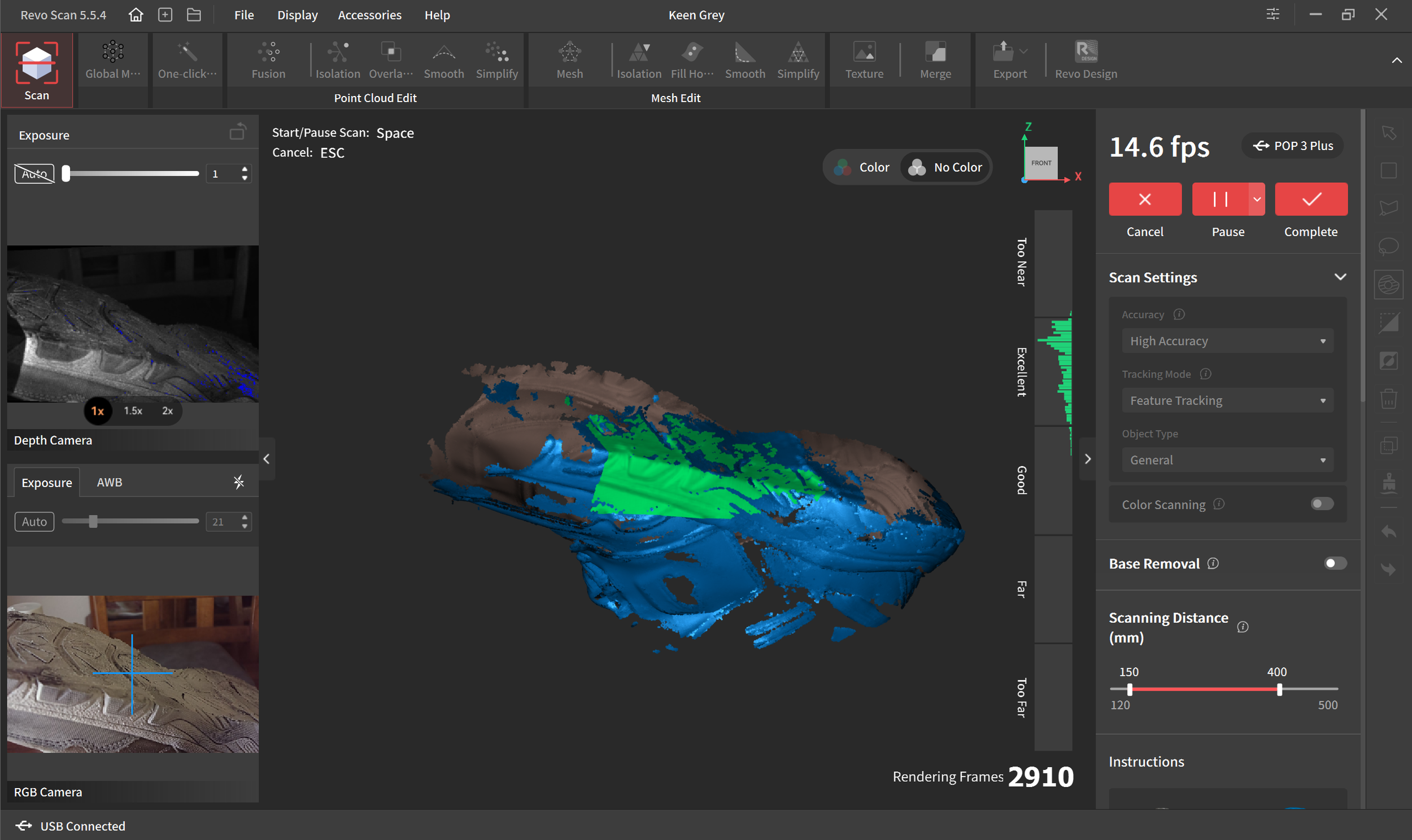Click the depth camera exposure slider handle
The width and height of the screenshot is (1412, 840).
click(66, 174)
